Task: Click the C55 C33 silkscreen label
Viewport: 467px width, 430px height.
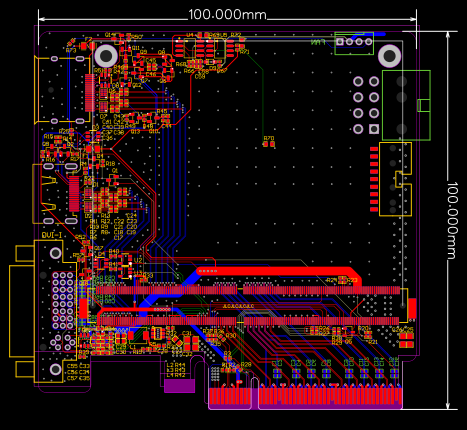Action: click(x=78, y=366)
